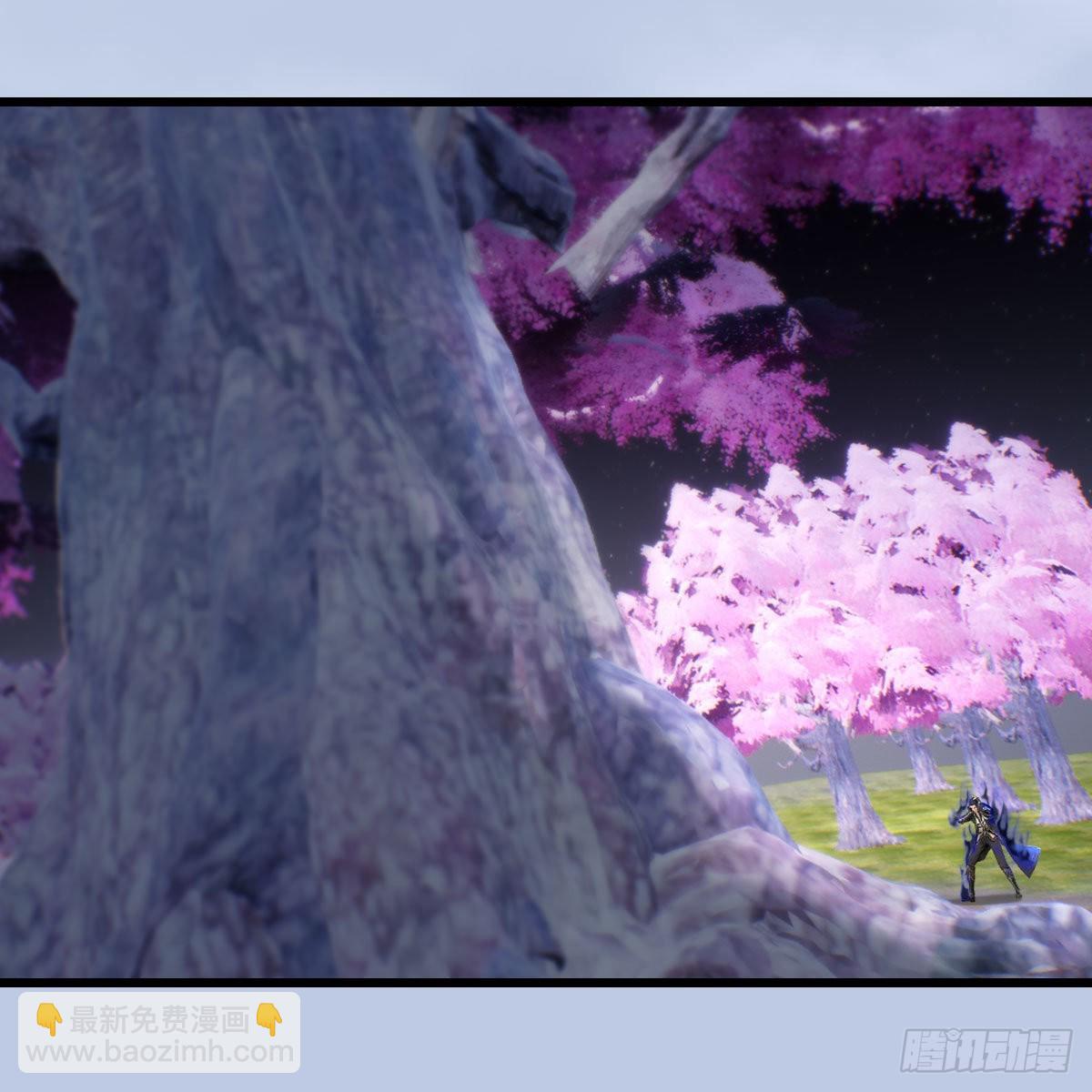The width and height of the screenshot is (1092, 1092).
Task: Open the www.baozimh.com link
Action: [x=159, y=1053]
